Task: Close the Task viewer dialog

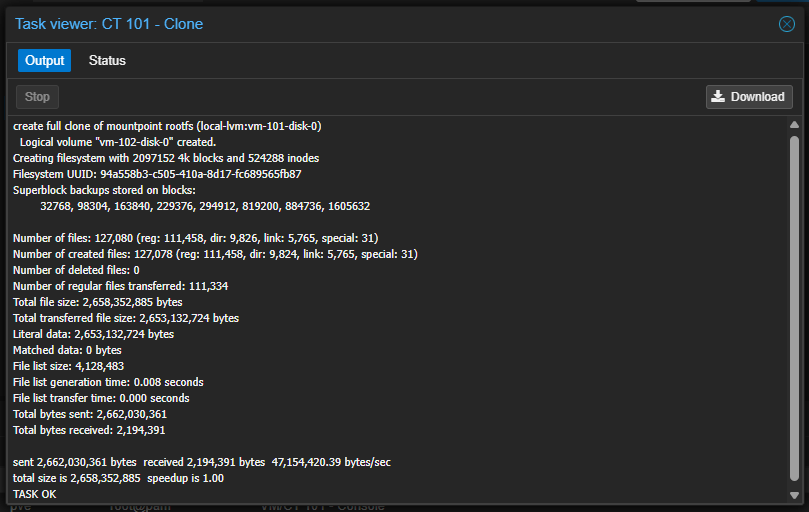Action: pyautogui.click(x=786, y=24)
